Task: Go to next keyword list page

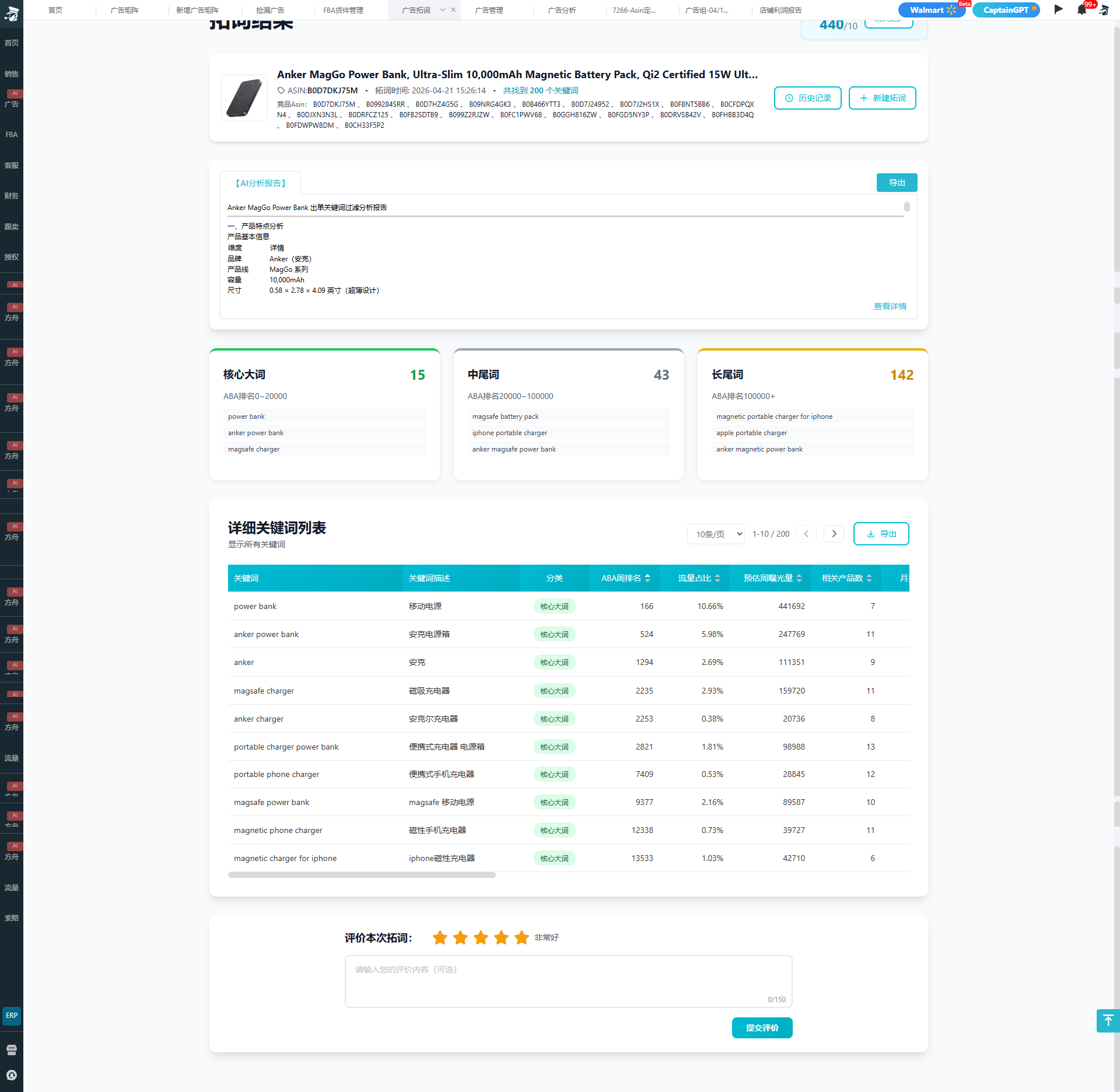Action: pyautogui.click(x=834, y=534)
